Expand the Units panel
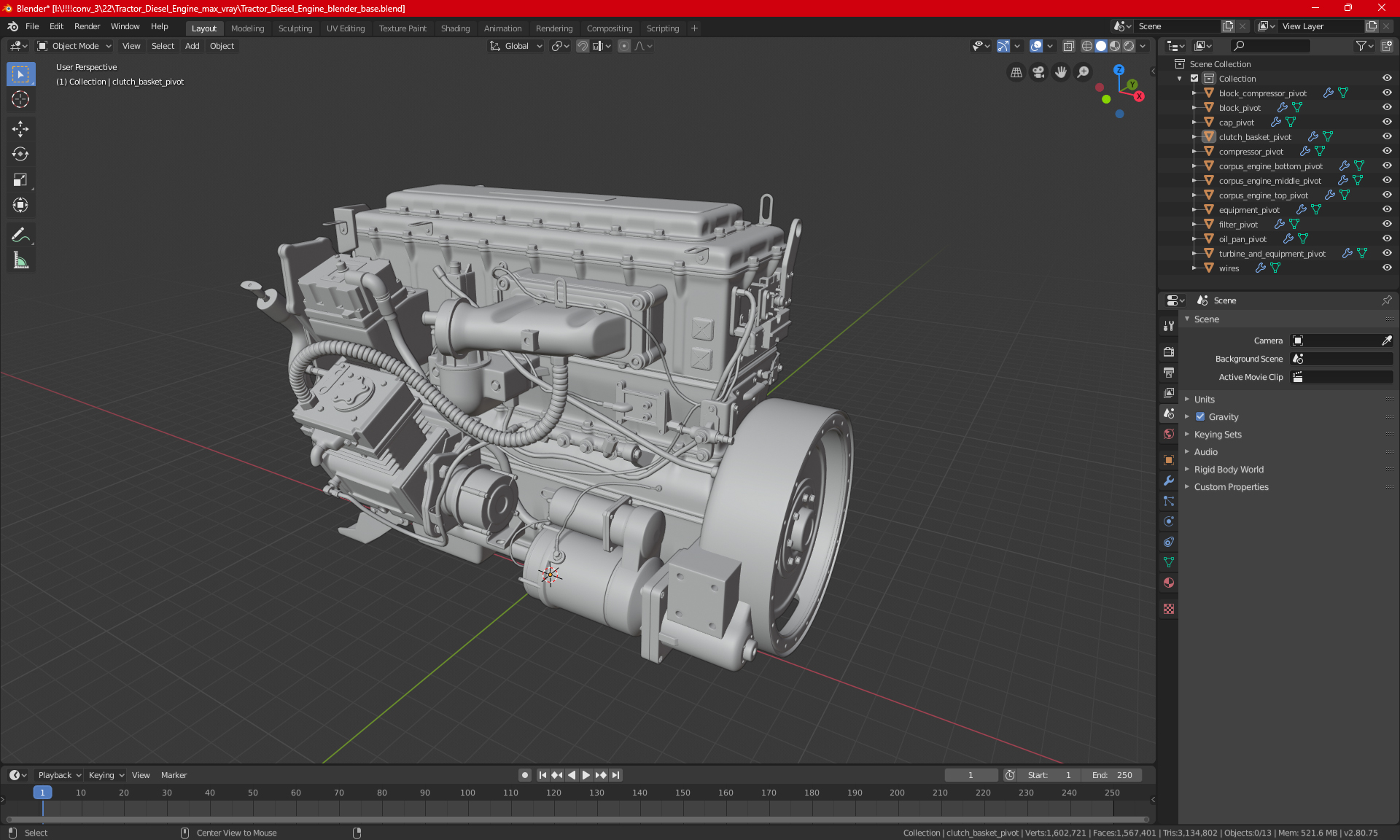The width and height of the screenshot is (1400, 840). [x=1205, y=400]
